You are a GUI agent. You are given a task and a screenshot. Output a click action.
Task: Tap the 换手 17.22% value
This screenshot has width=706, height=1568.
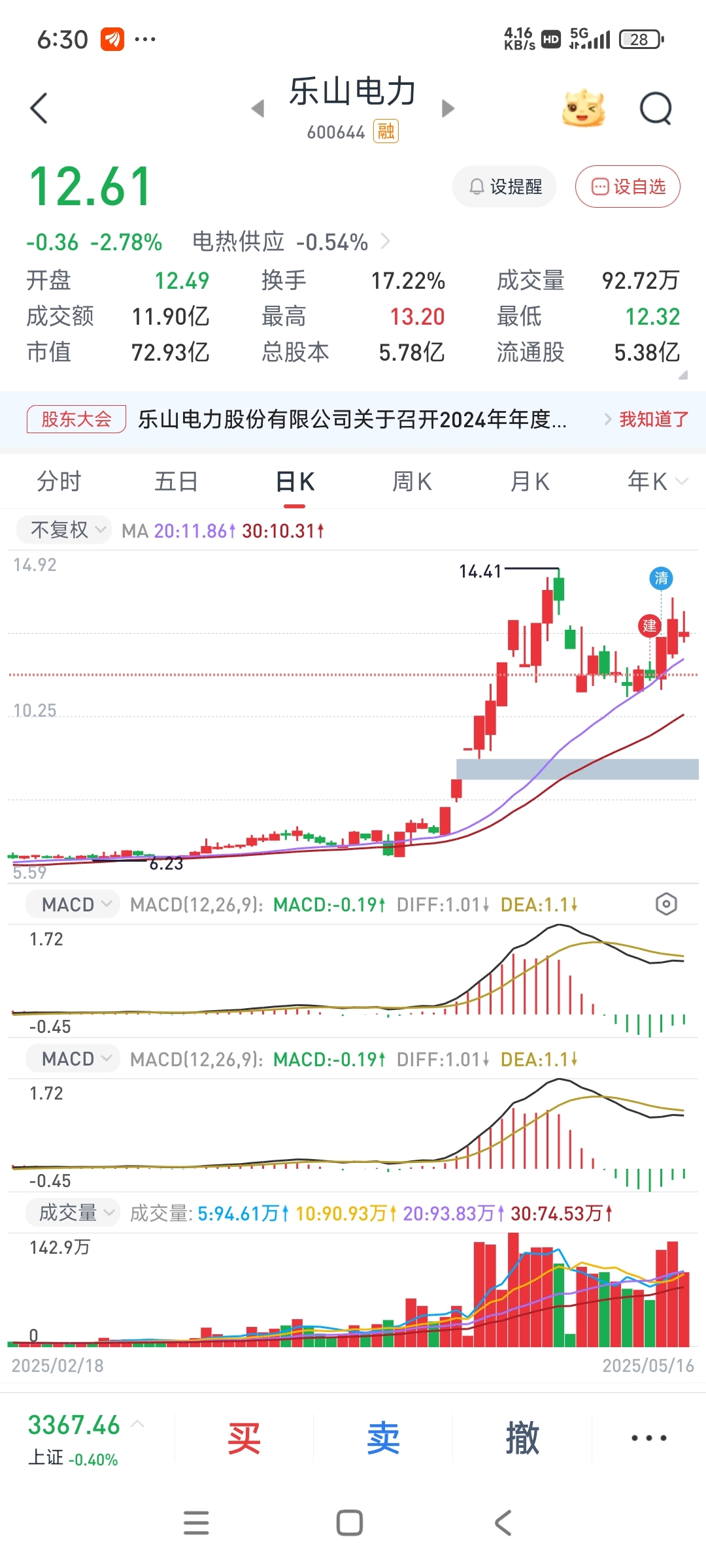tap(408, 281)
